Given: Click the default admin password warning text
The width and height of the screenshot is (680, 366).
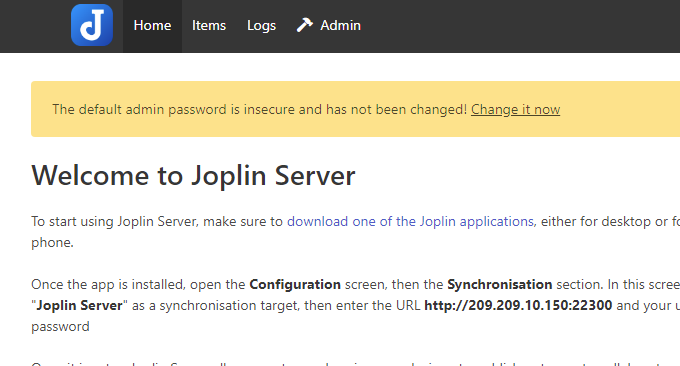Looking at the screenshot, I should (x=259, y=109).
